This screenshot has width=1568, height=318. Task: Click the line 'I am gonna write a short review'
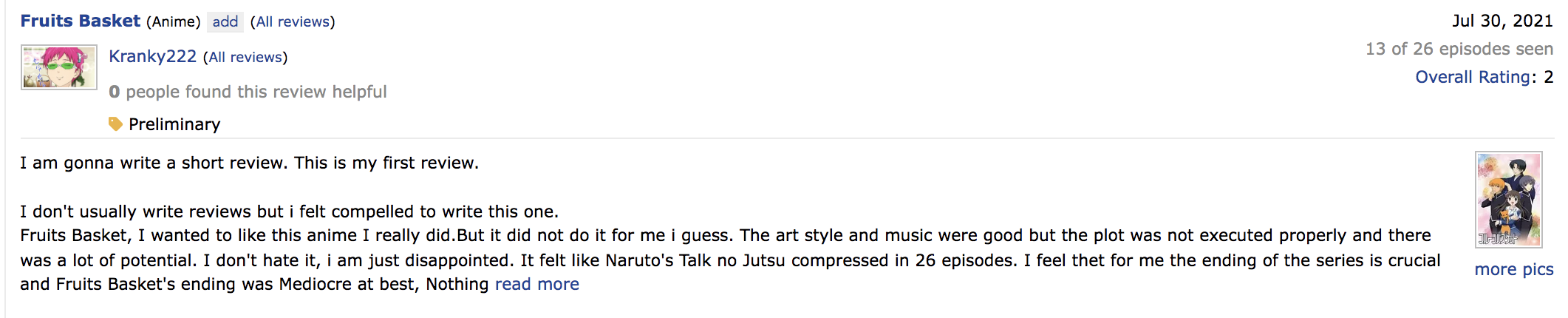tap(249, 163)
